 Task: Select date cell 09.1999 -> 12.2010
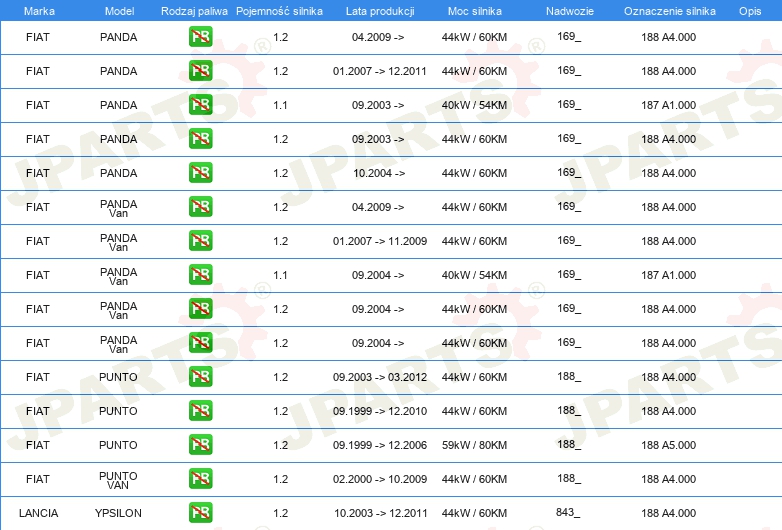380,411
